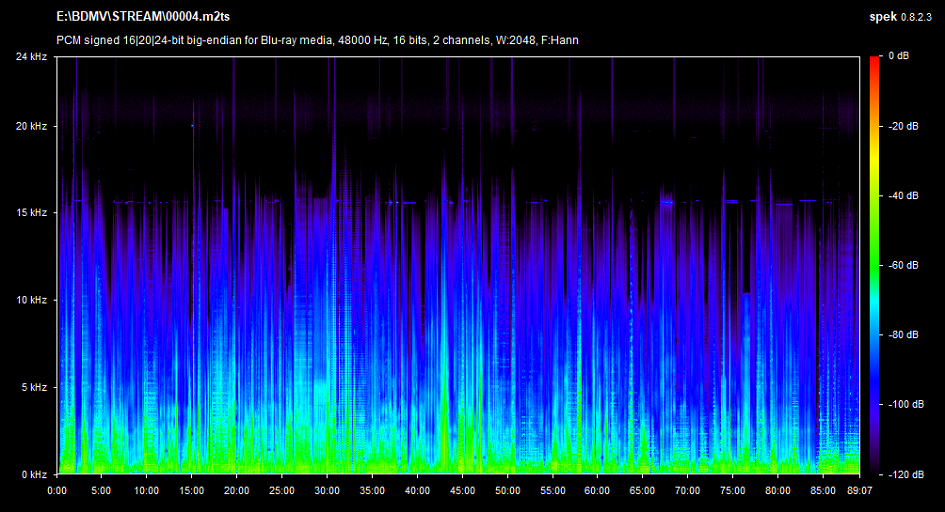Click the -120 dB scale label

pos(905,473)
